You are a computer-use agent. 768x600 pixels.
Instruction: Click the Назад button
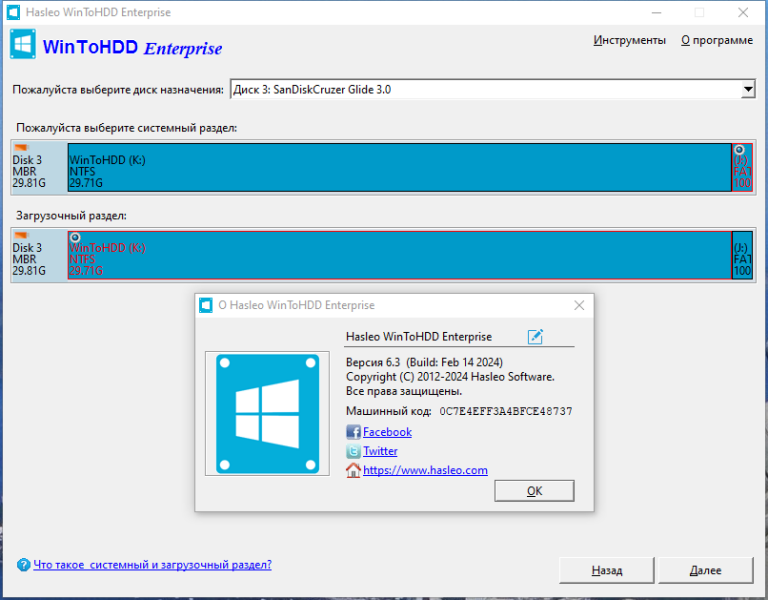pos(606,570)
